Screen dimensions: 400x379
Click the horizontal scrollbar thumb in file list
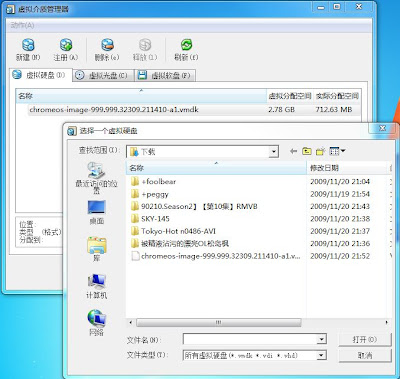click(x=219, y=322)
